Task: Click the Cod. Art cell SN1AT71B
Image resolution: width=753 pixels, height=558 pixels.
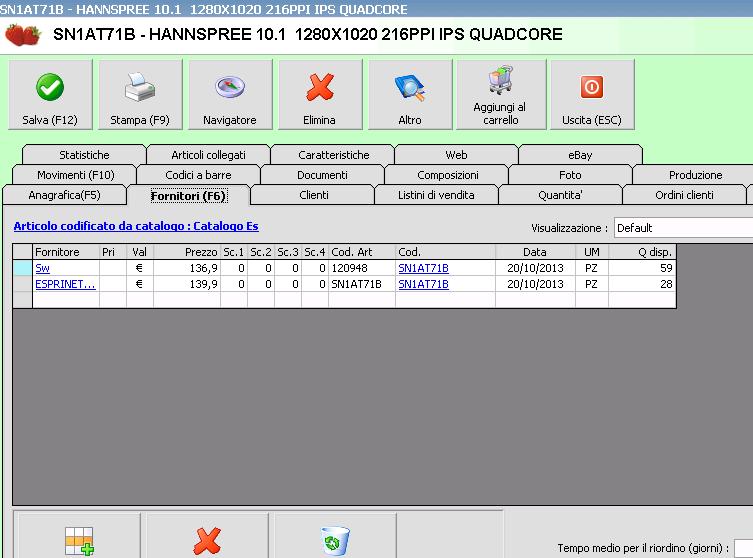Action: point(362,284)
